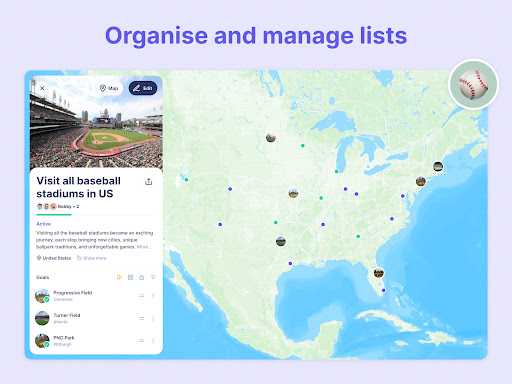Switch to the Map view
Viewport: 512px width, 384px height.
click(109, 88)
